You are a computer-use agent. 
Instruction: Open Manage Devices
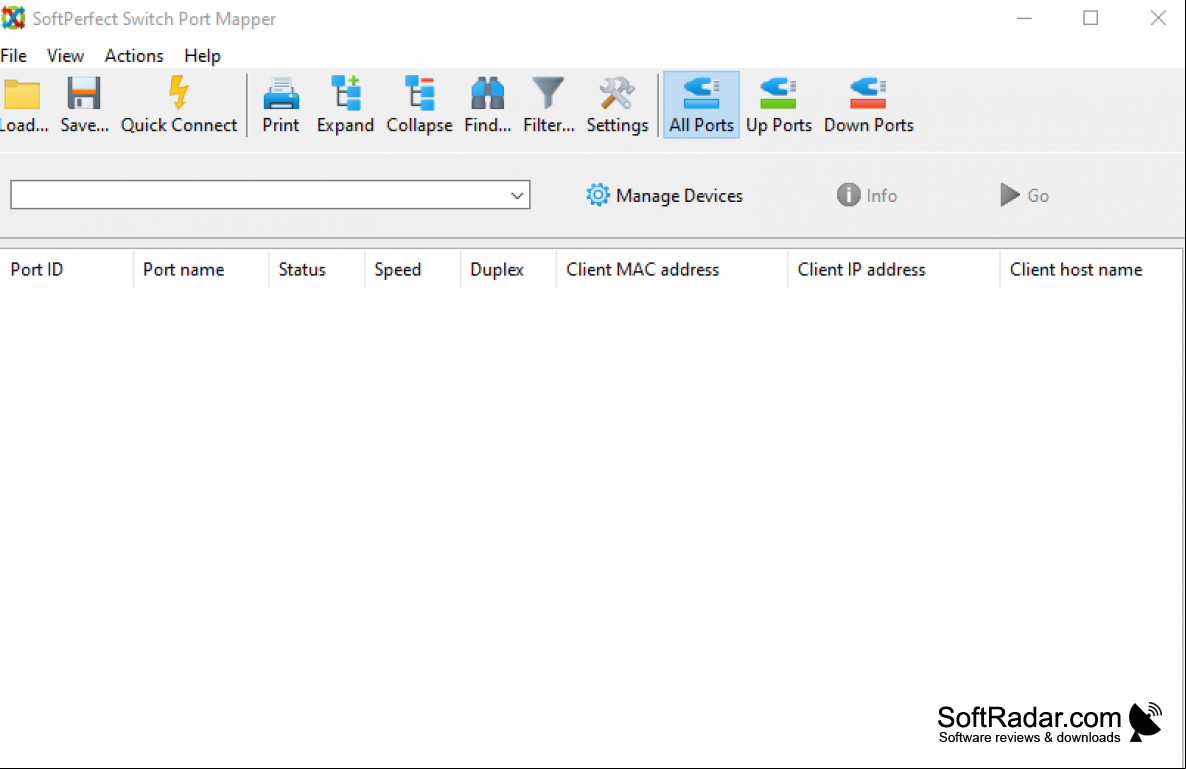(664, 195)
